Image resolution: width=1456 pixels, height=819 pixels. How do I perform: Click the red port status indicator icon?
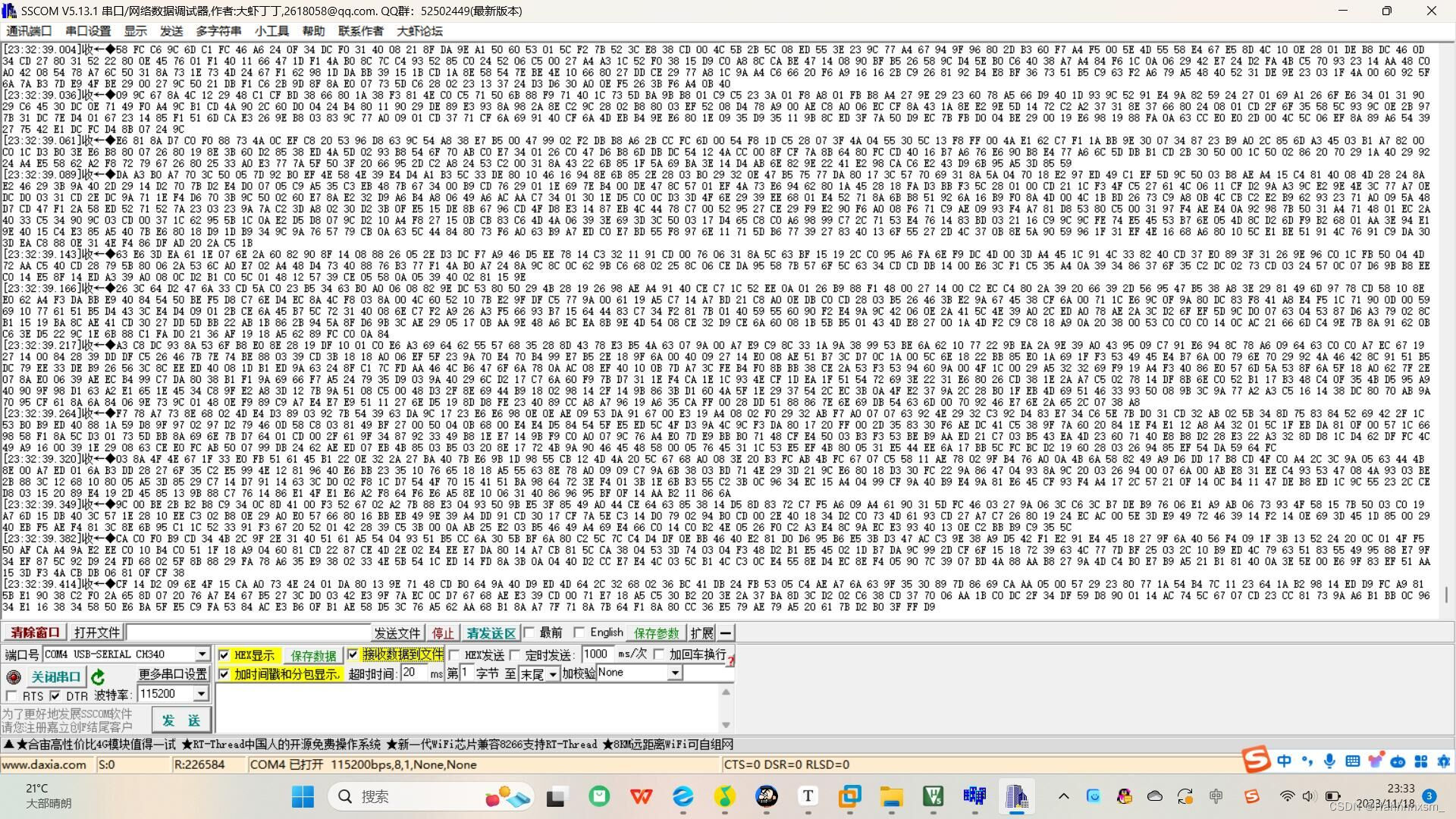(13, 677)
